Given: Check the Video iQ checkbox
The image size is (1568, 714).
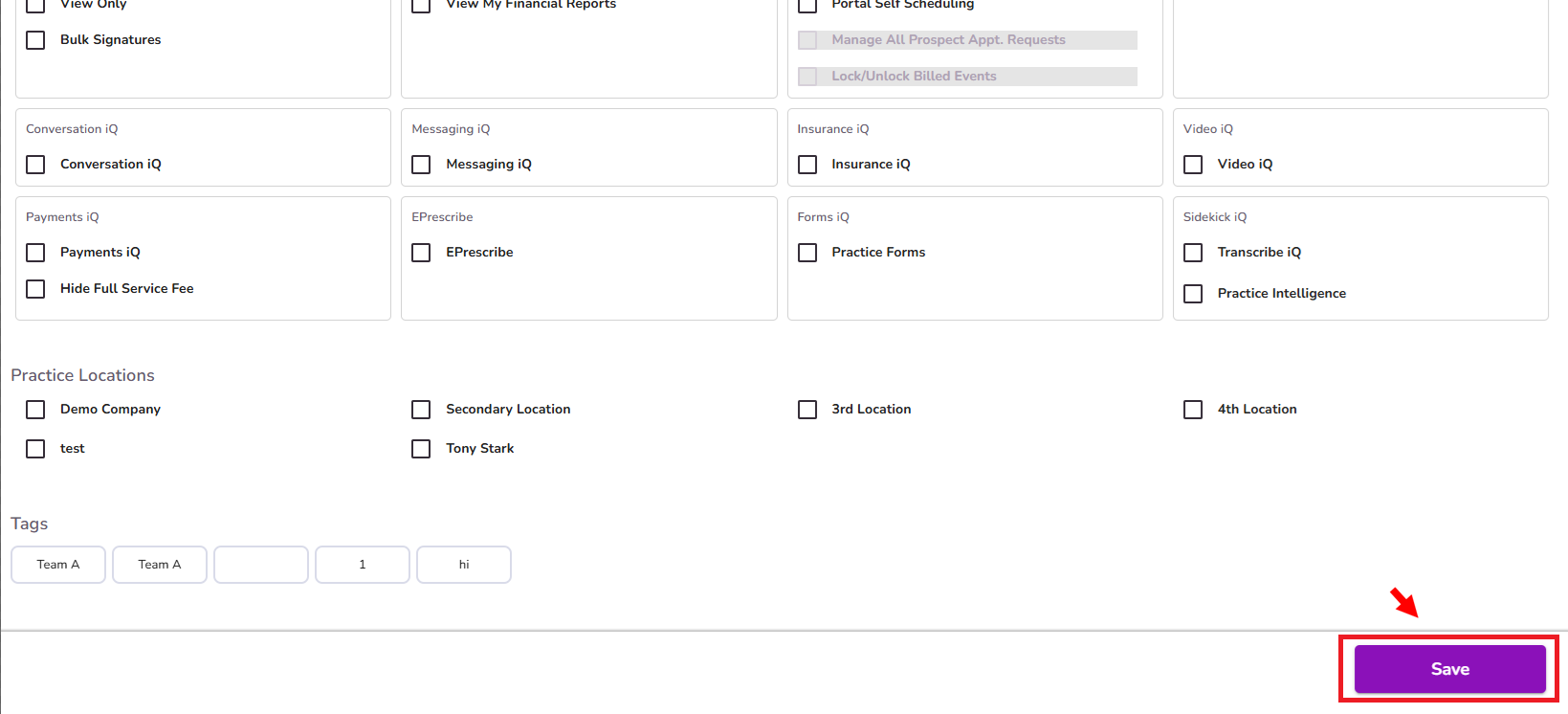Looking at the screenshot, I should [1193, 165].
